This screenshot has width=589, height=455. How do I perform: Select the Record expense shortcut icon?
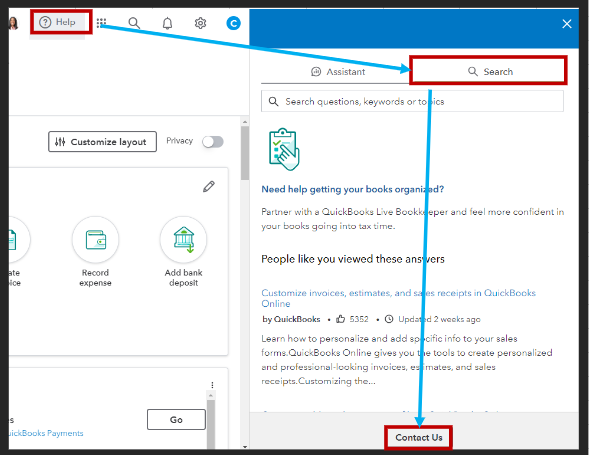(95, 239)
